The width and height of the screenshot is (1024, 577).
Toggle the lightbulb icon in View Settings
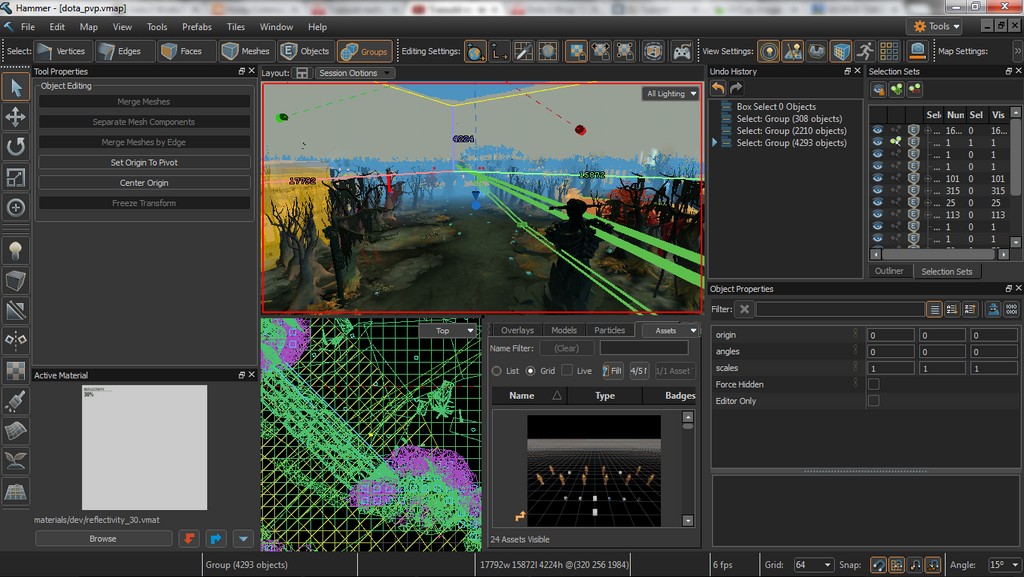coord(768,51)
